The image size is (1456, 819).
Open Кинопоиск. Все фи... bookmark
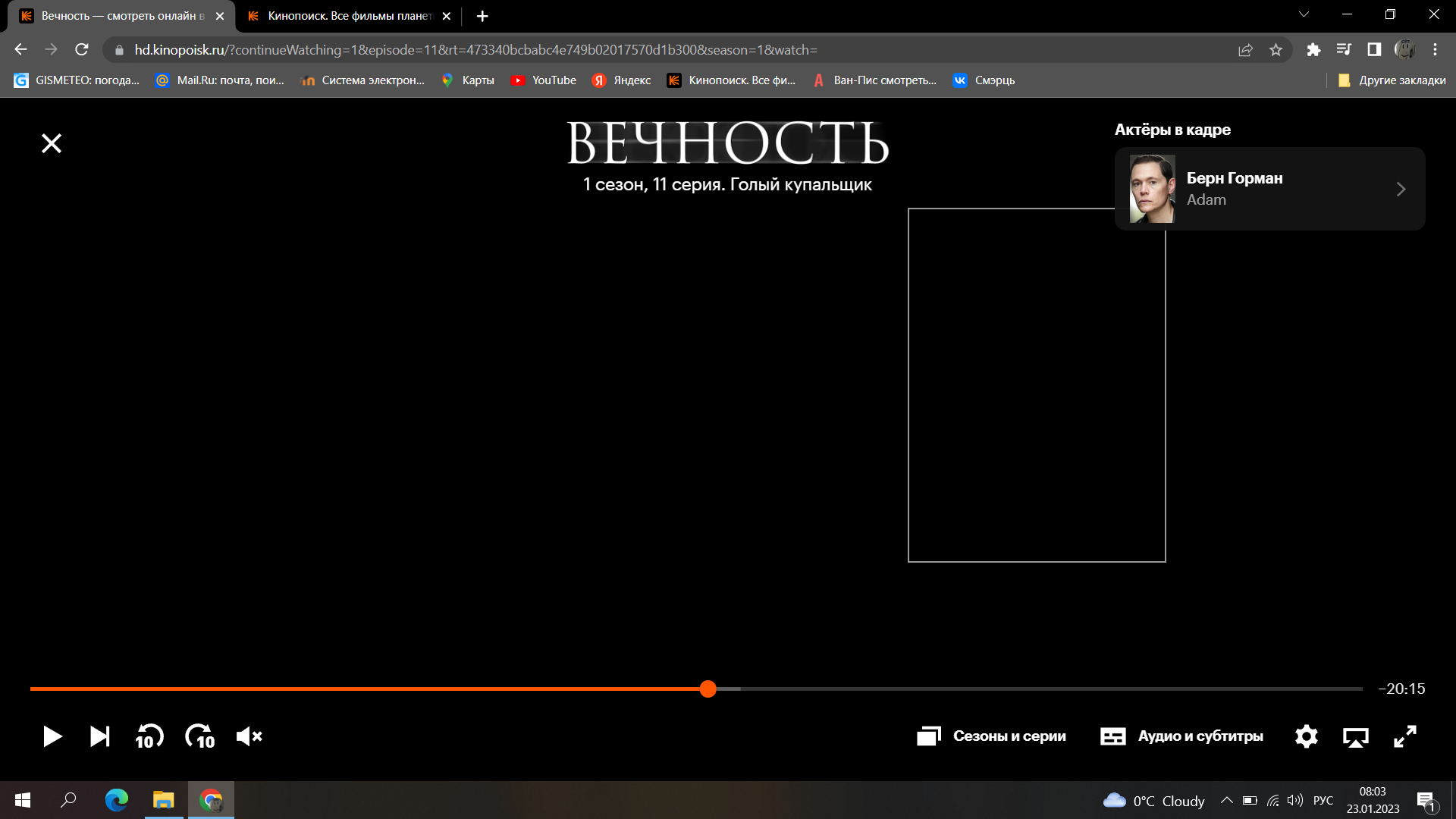[732, 80]
